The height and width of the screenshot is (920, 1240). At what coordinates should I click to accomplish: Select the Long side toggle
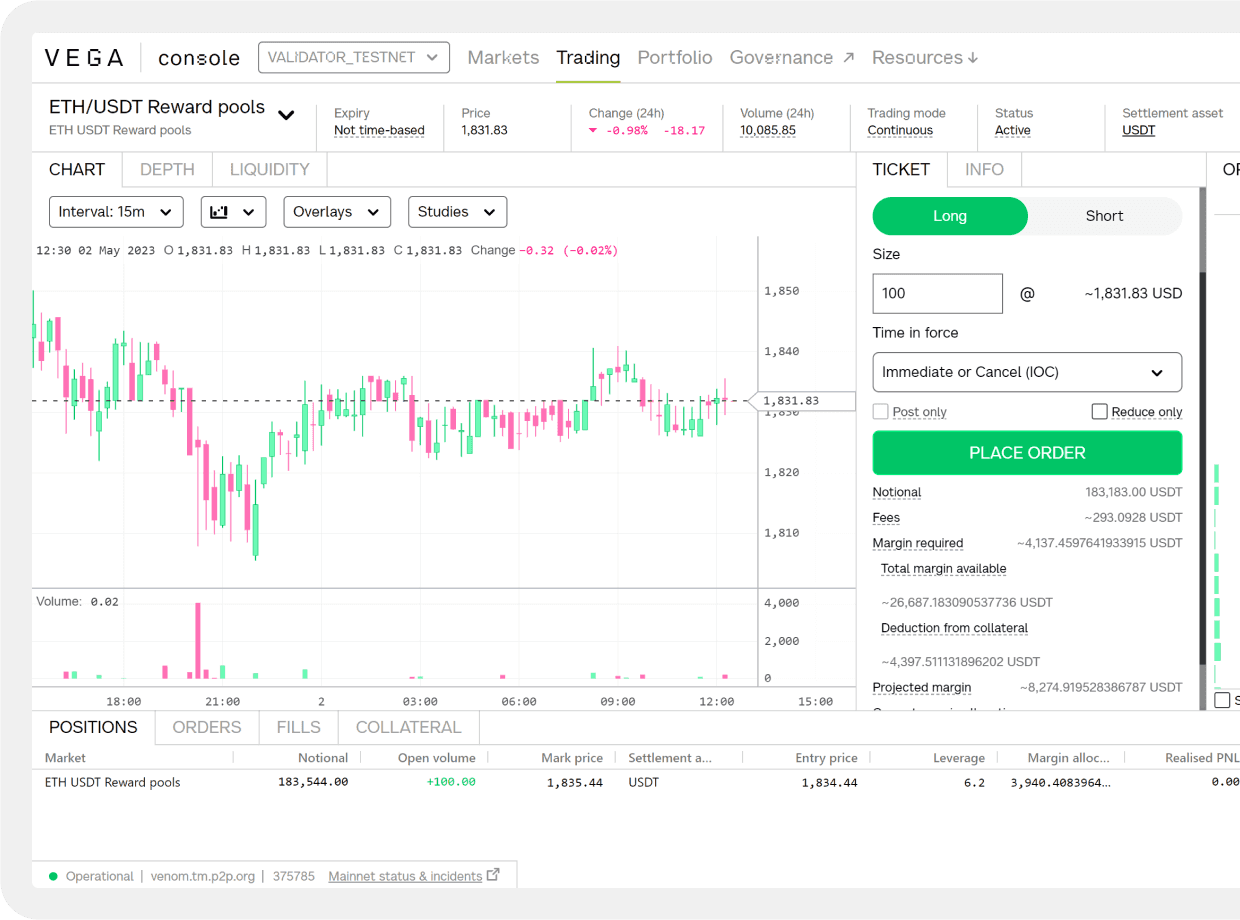click(950, 216)
